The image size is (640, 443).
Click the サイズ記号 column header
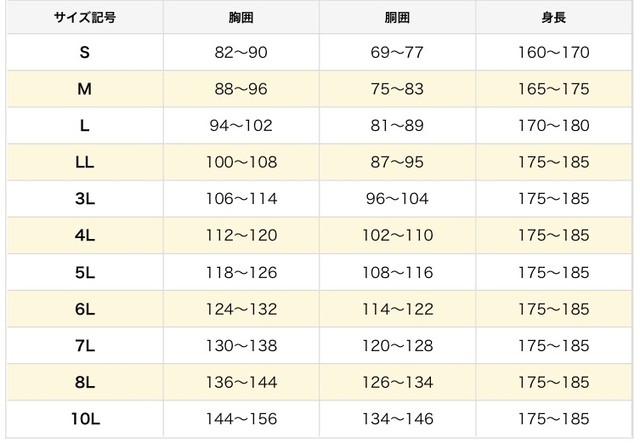tap(85, 18)
